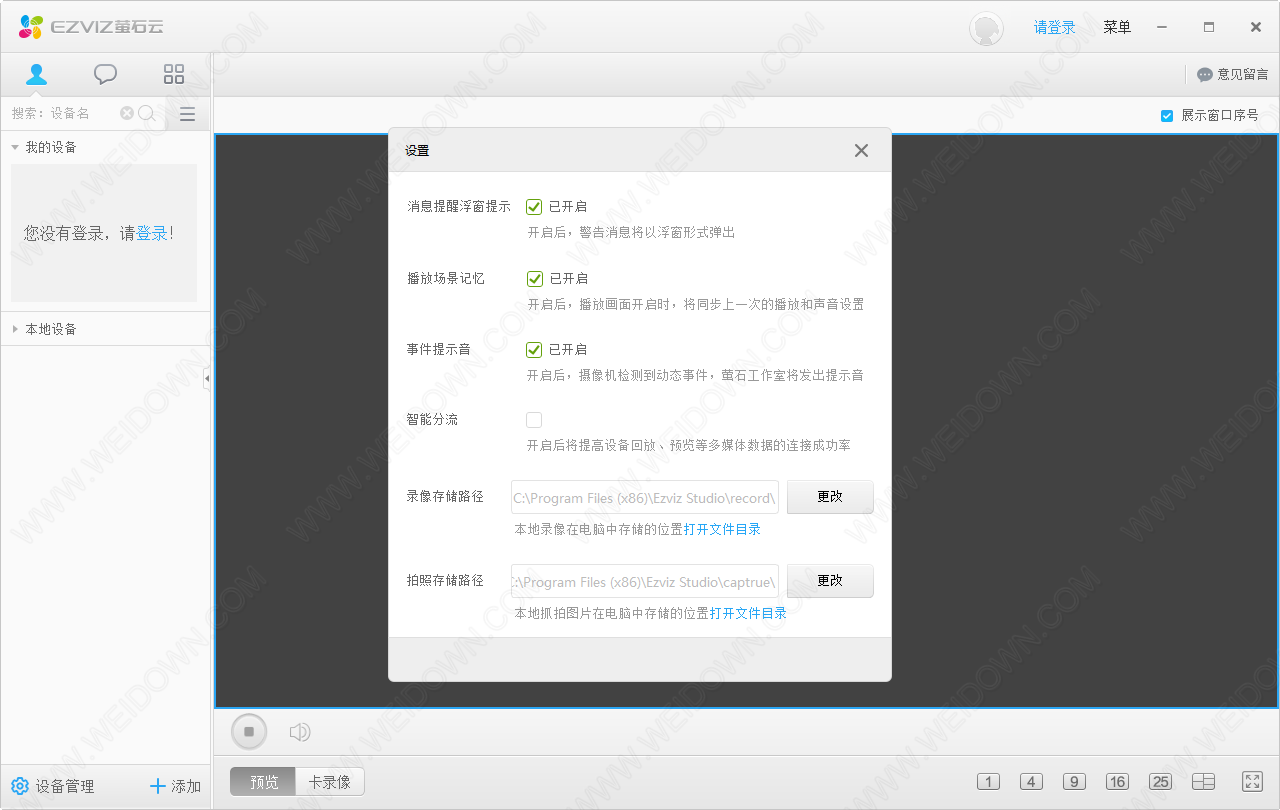The height and width of the screenshot is (810, 1280).
Task: Toggle 展示窗口序号 checkbox
Action: click(x=1166, y=116)
